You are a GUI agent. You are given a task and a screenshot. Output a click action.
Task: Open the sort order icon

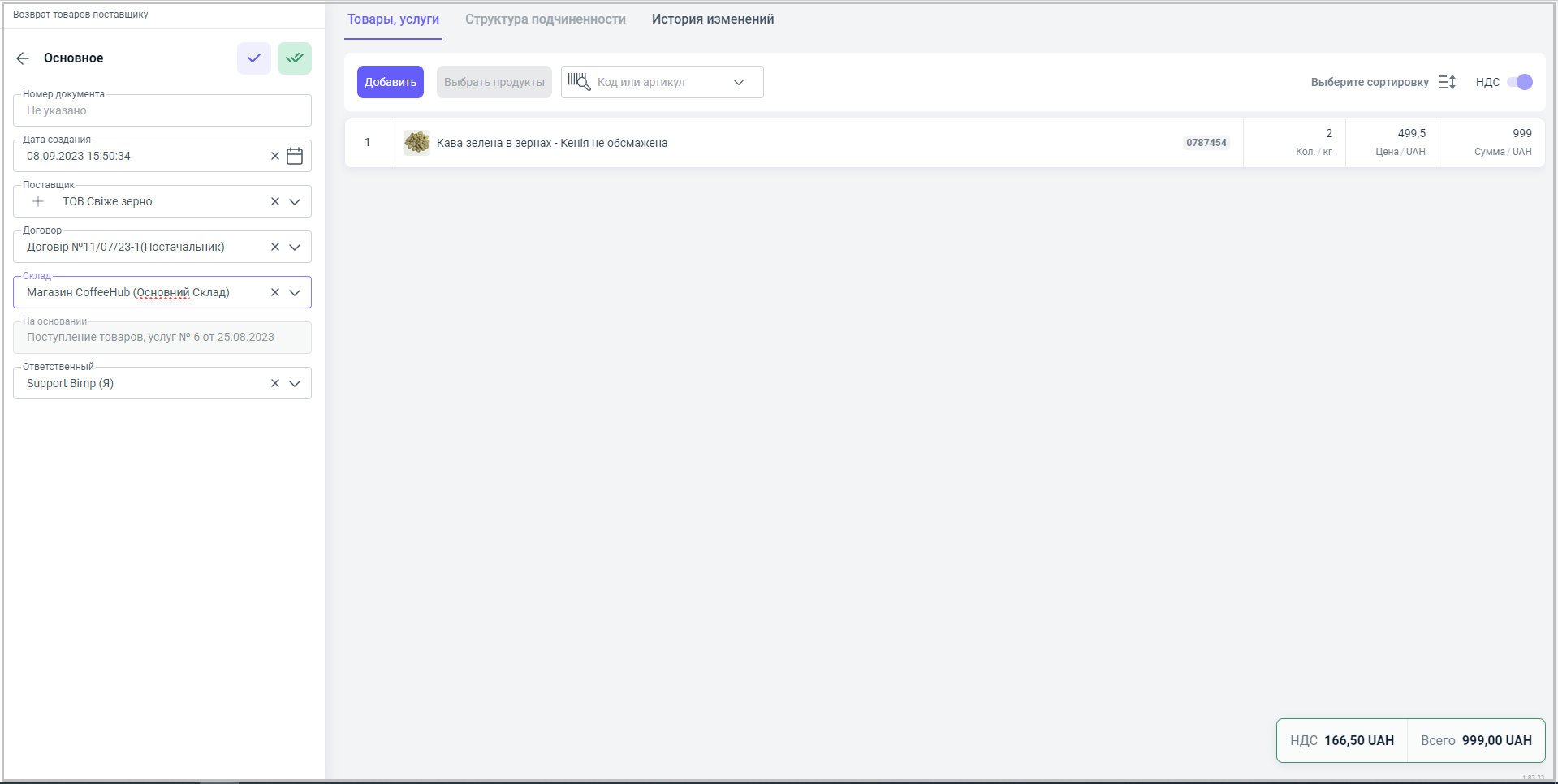(1447, 82)
